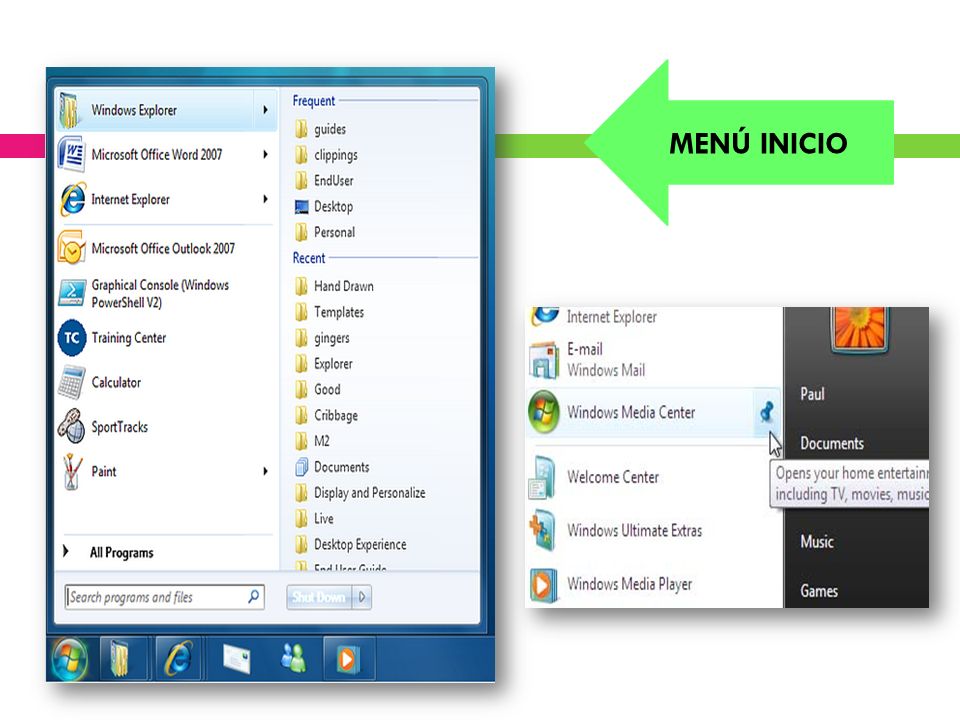The image size is (960, 720).
Task: Open Documents link in Vista dark pane
Action: (832, 443)
